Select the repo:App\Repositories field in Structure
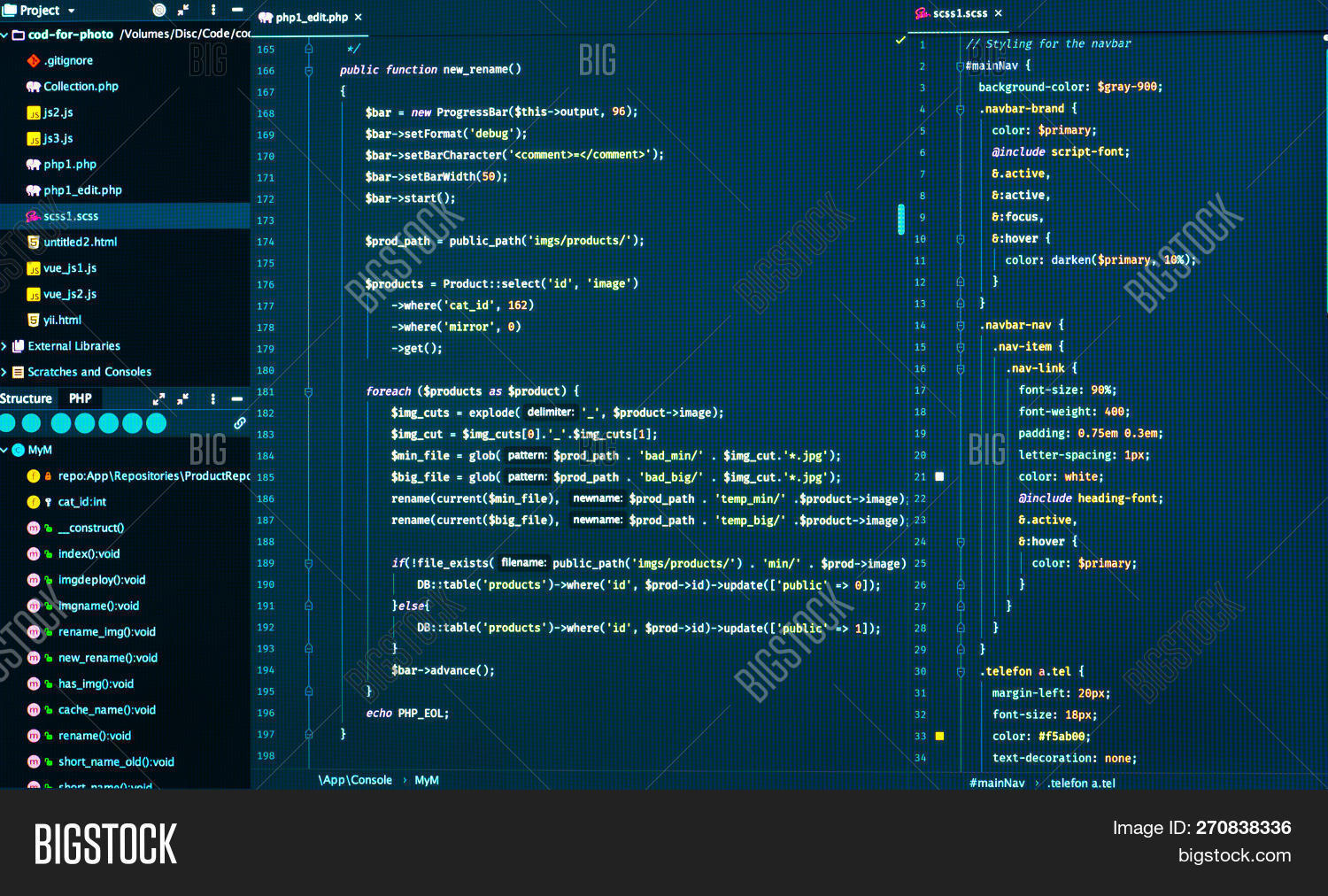 pos(154,475)
